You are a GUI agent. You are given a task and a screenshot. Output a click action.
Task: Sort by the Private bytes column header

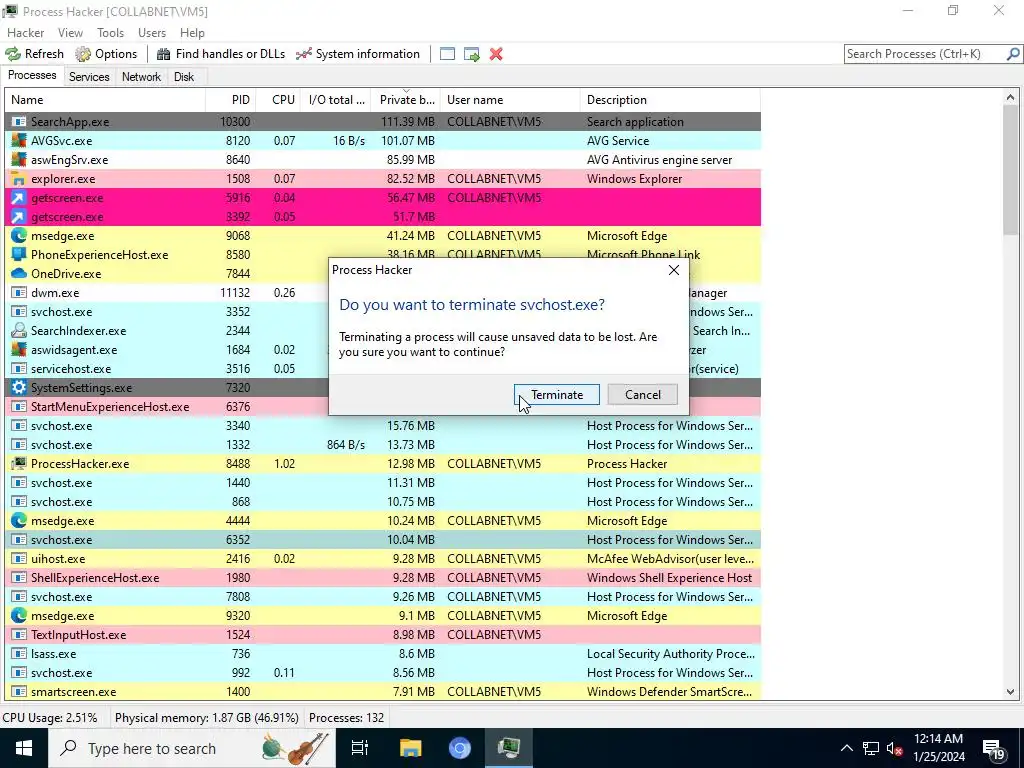tap(406, 100)
